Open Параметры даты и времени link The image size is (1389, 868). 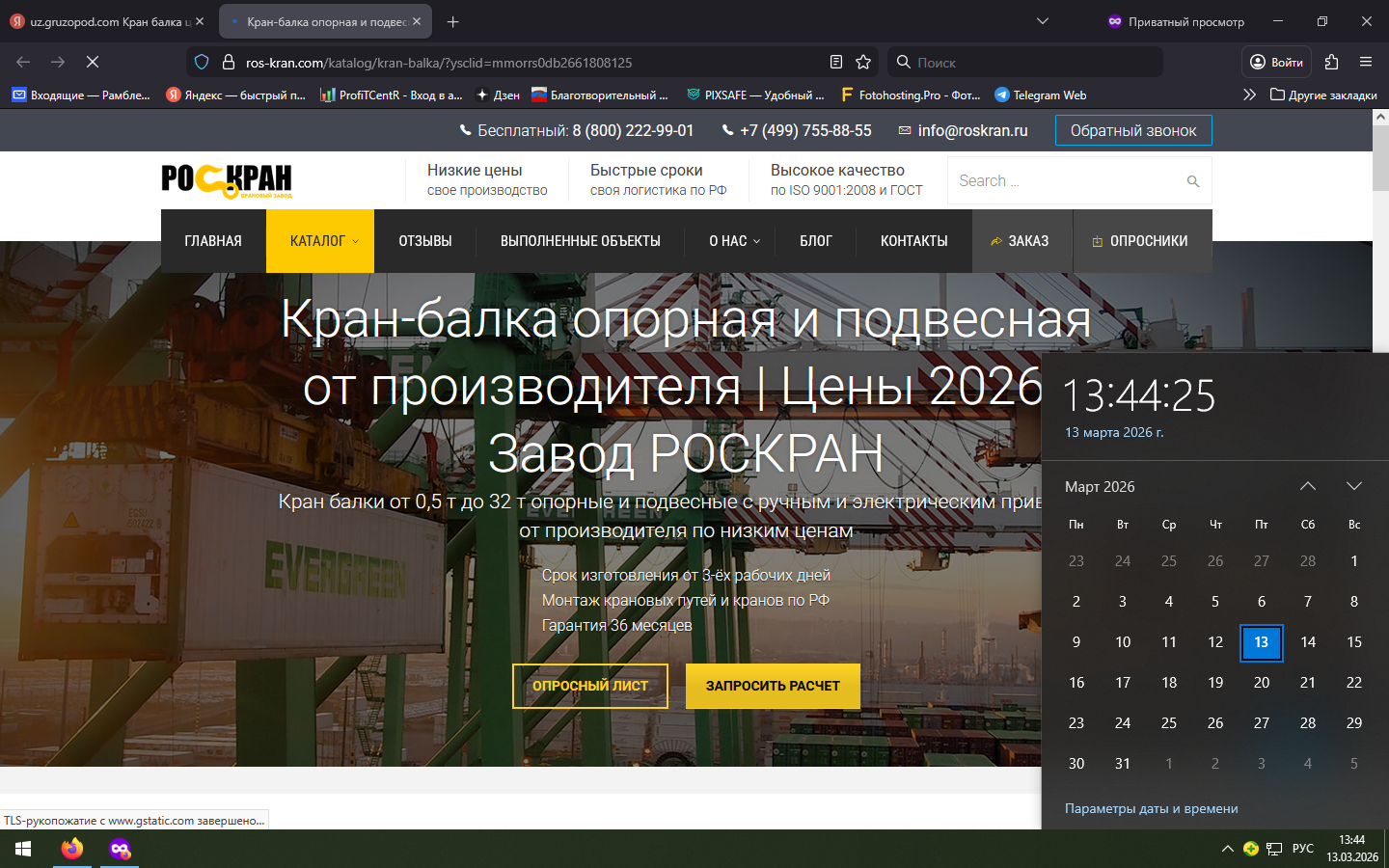pyautogui.click(x=1151, y=808)
